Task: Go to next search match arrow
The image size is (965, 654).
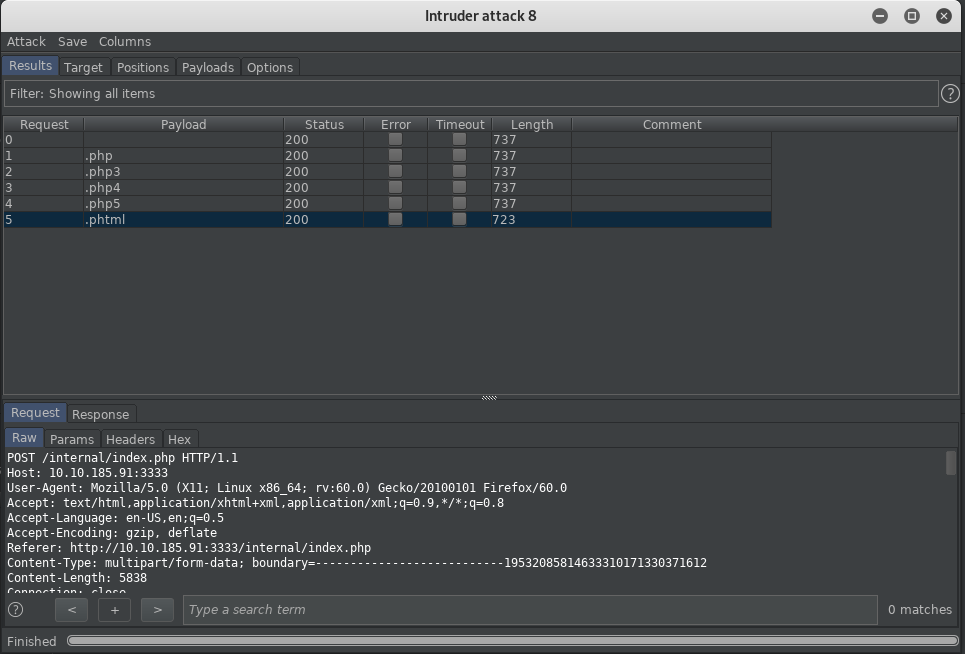Action: click(x=157, y=610)
